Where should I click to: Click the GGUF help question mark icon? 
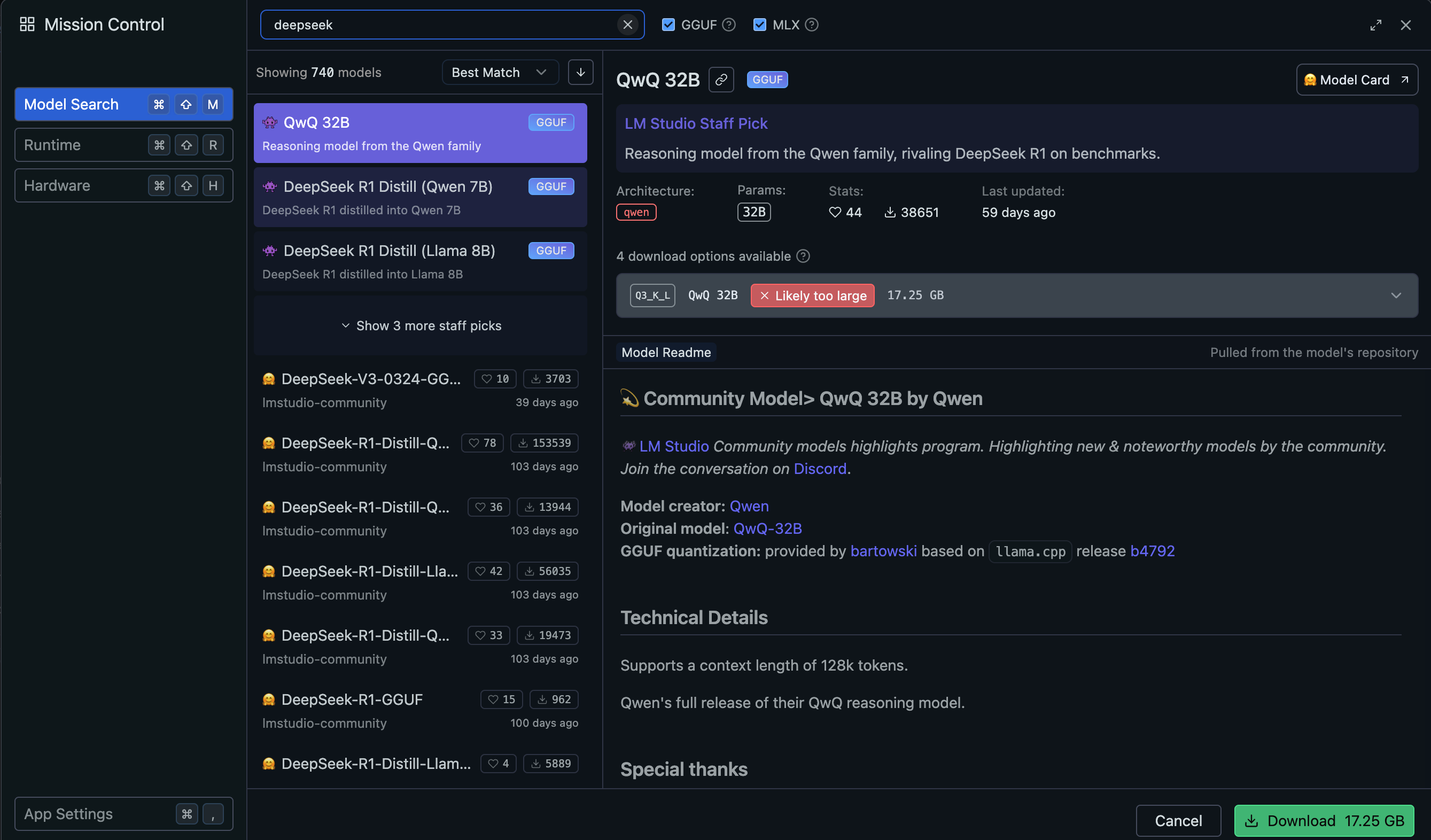pos(729,25)
